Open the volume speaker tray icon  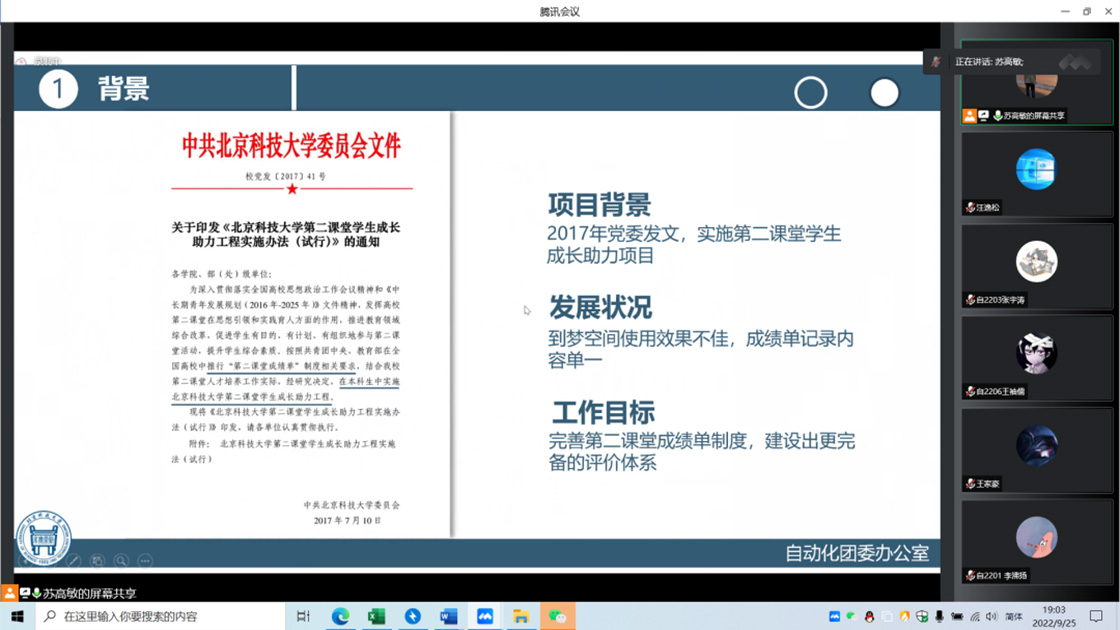coord(992,616)
